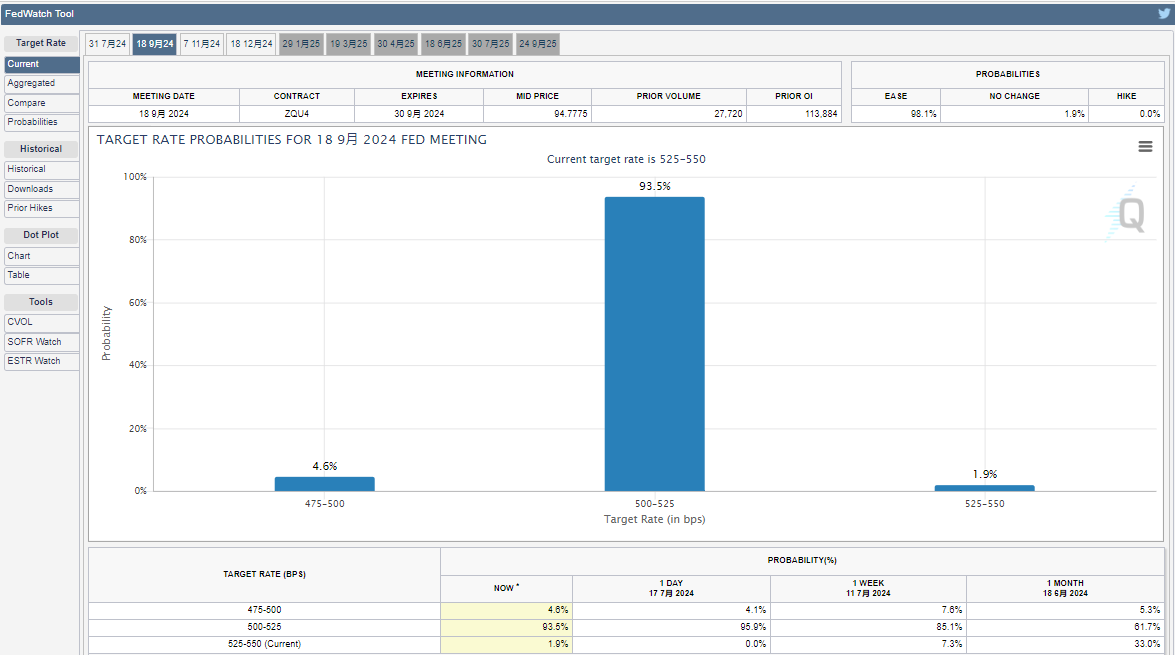Click the Target Rate section header
The height and width of the screenshot is (655, 1175).
click(41, 43)
